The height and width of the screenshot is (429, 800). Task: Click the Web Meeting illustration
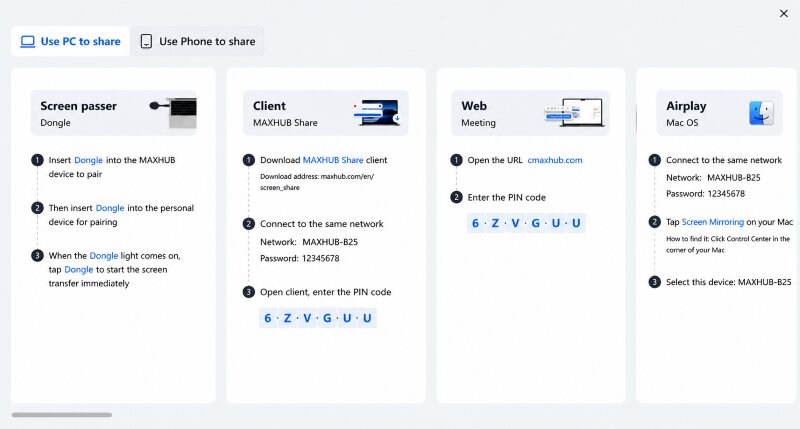[x=574, y=112]
